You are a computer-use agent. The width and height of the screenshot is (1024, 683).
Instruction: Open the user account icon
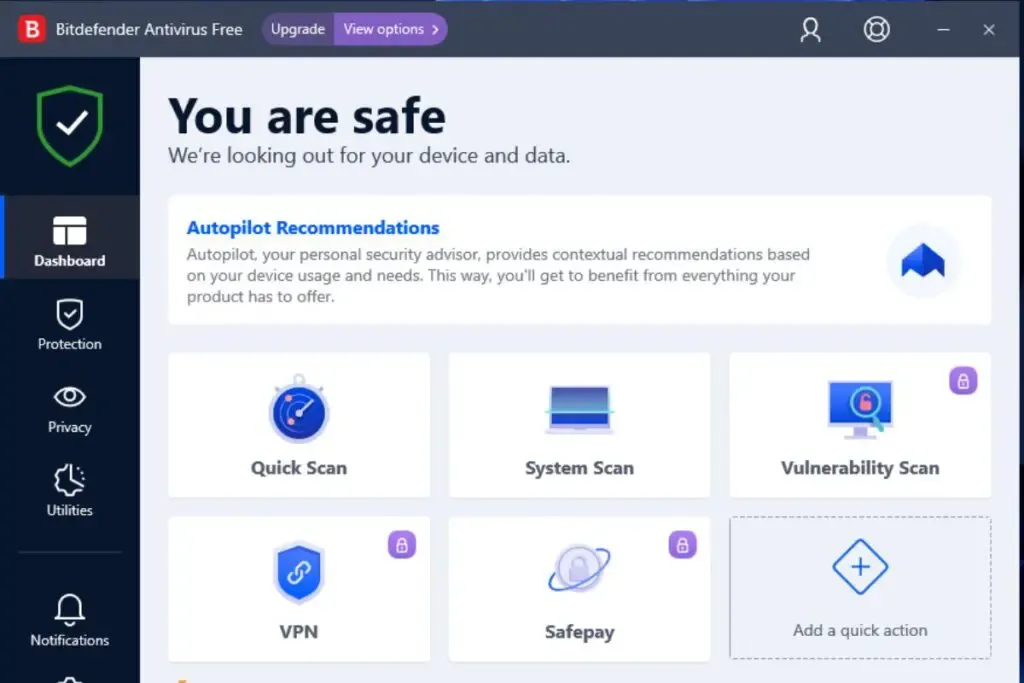[x=810, y=29]
